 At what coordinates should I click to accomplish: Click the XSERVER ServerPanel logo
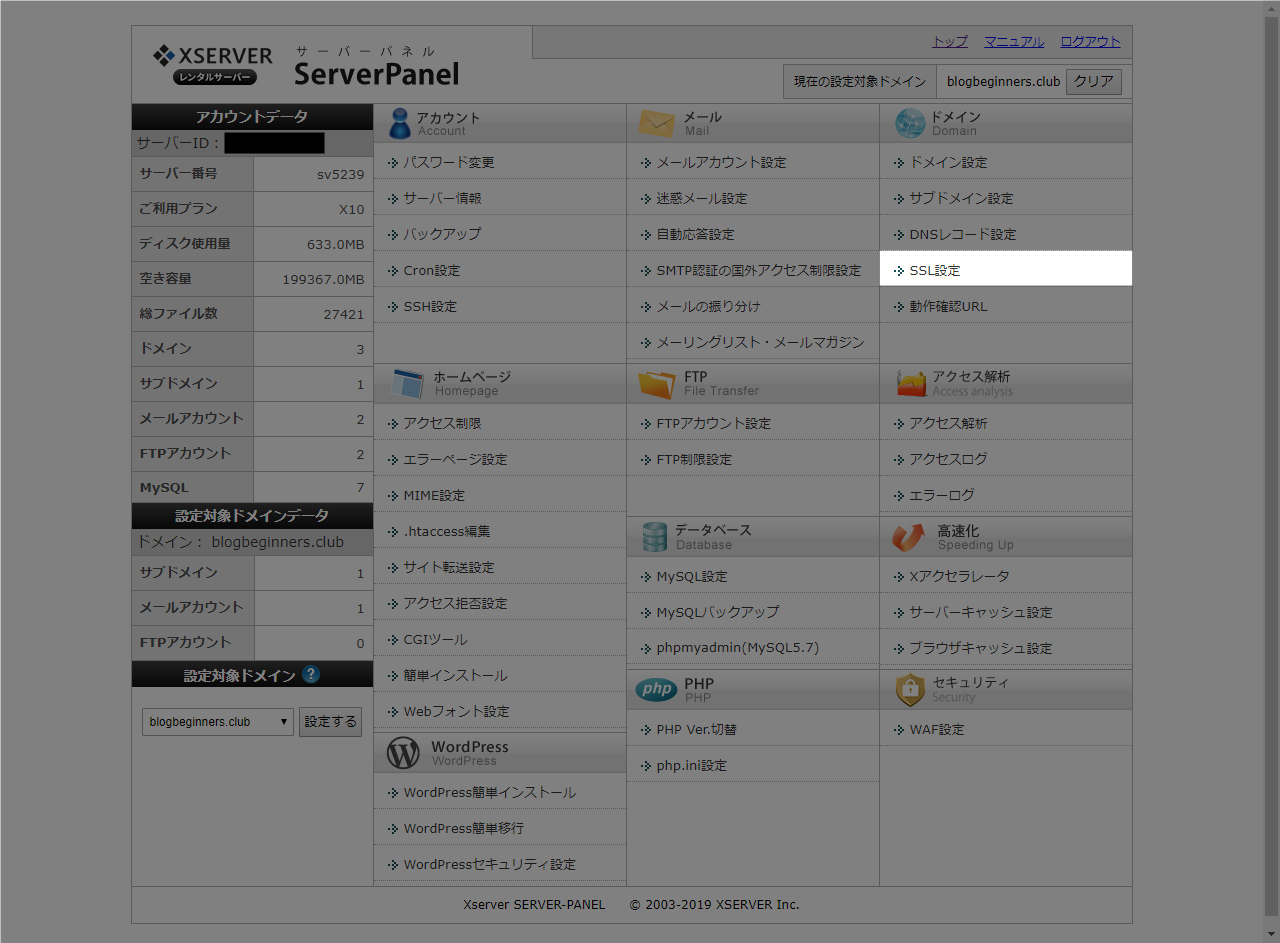click(x=306, y=65)
